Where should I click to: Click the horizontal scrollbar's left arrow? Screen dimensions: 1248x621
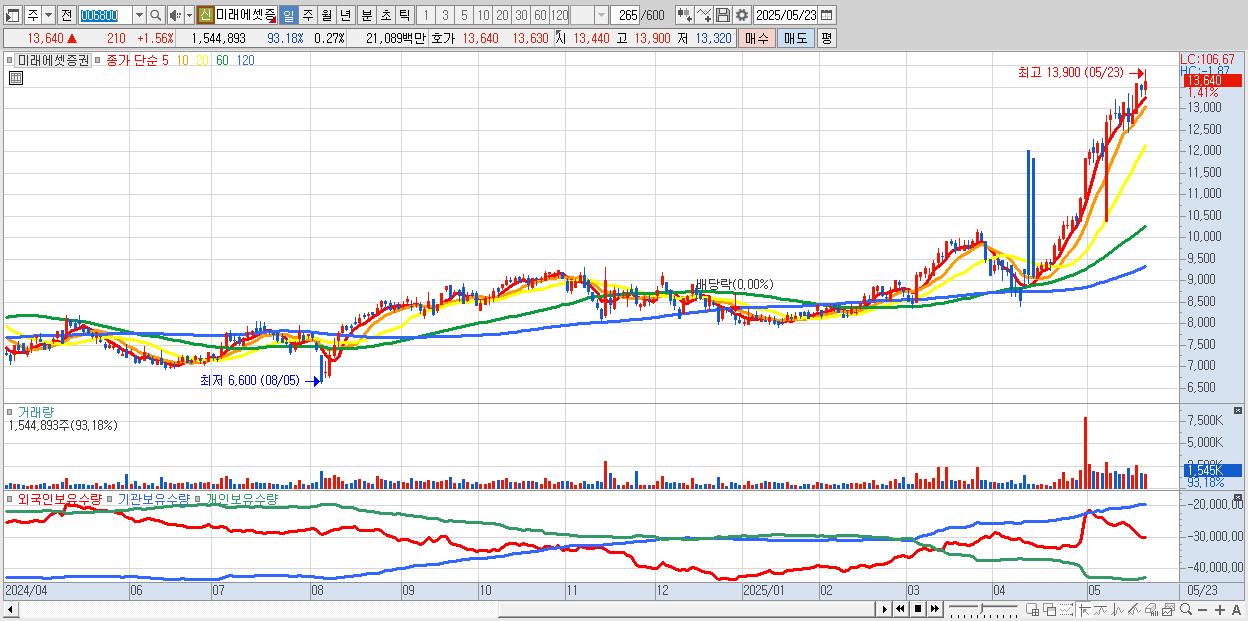tap(11, 609)
